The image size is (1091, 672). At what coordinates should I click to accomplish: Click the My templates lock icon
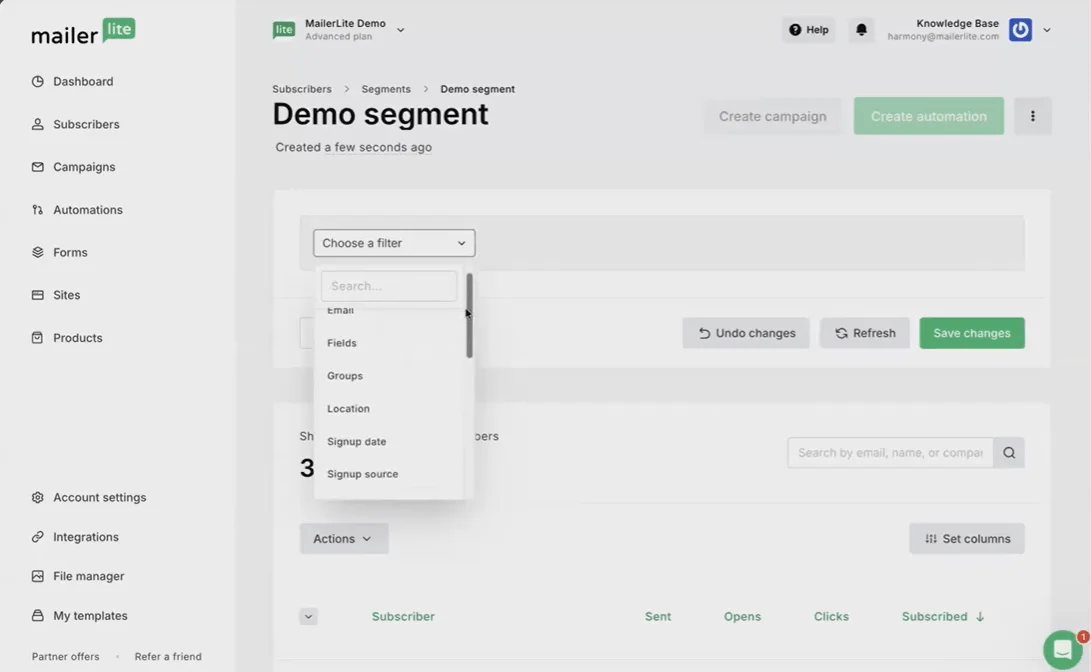pos(38,616)
